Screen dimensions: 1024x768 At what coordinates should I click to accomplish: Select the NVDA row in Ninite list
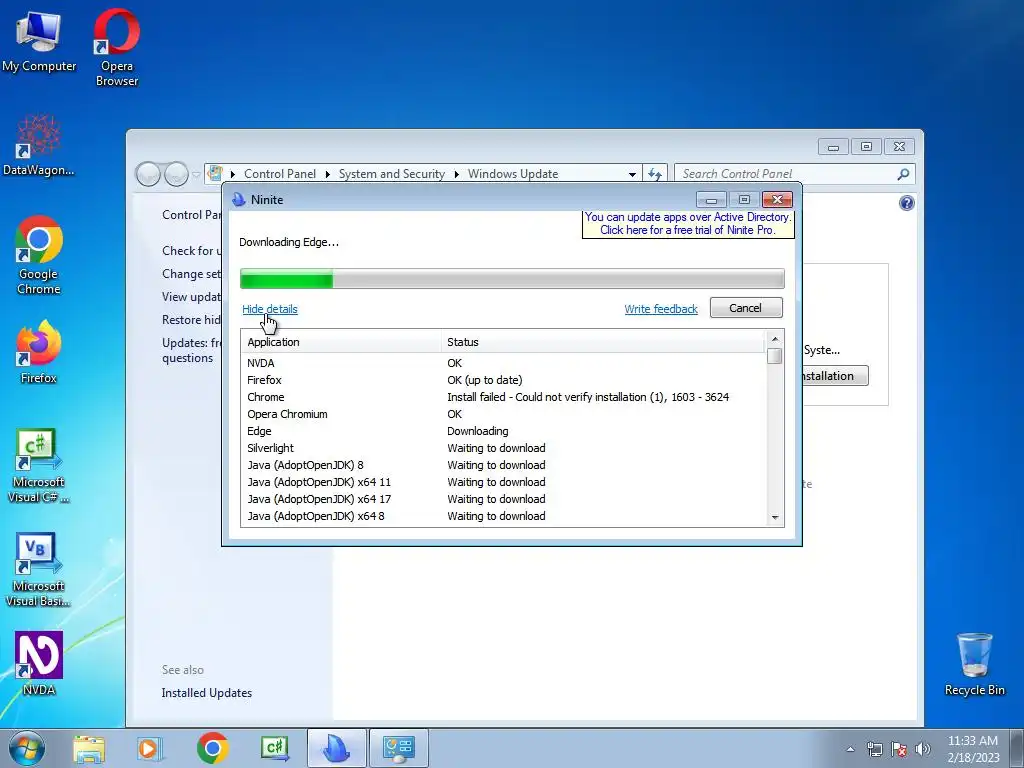click(x=504, y=363)
